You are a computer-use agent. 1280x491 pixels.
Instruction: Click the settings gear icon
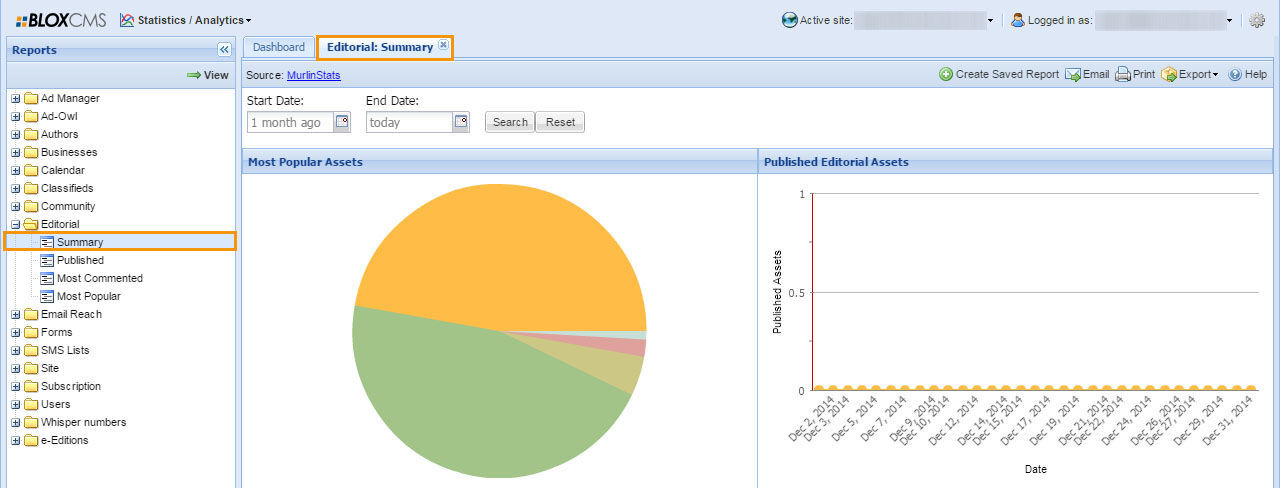point(1258,20)
